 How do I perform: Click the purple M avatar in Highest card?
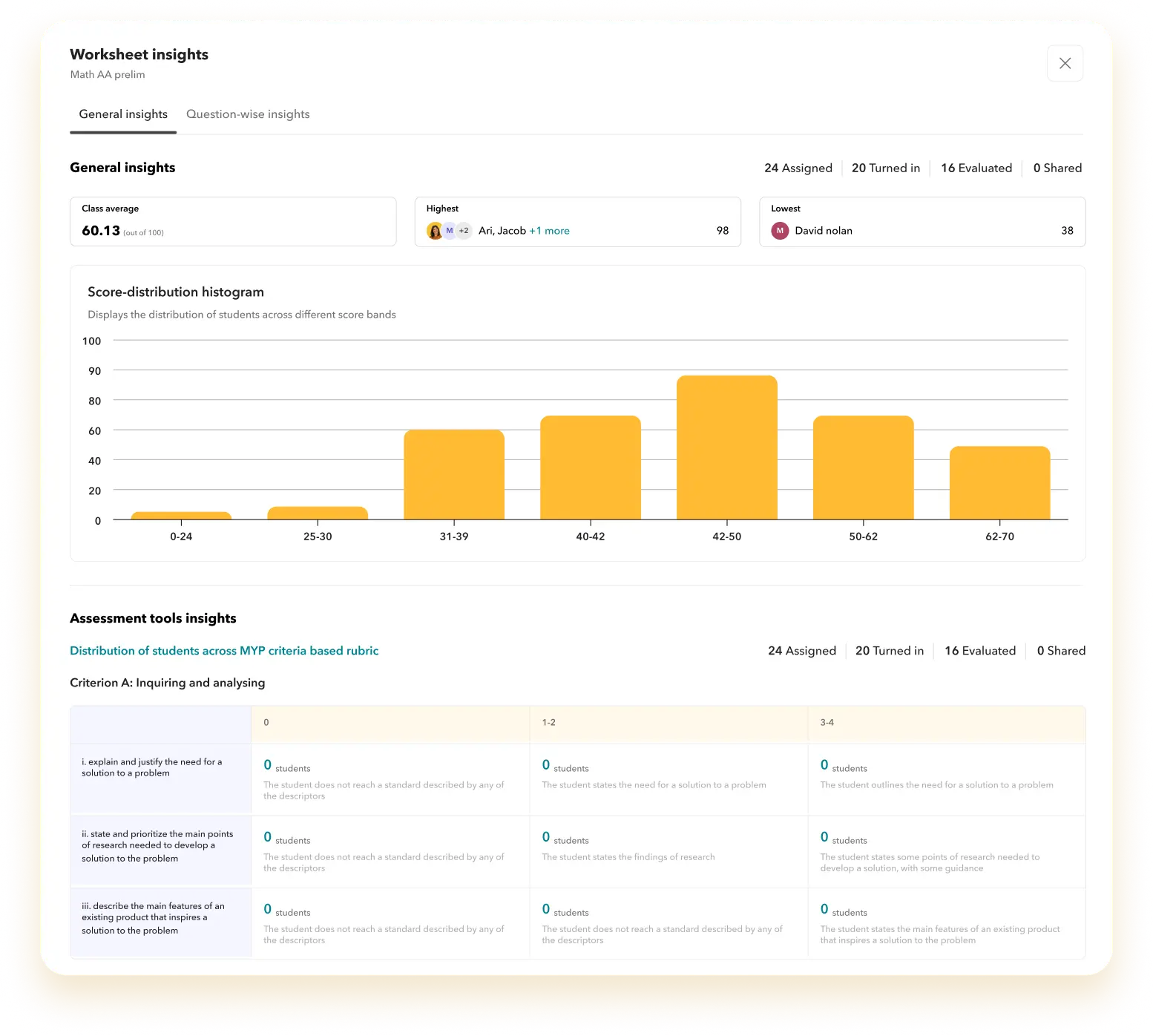(450, 231)
